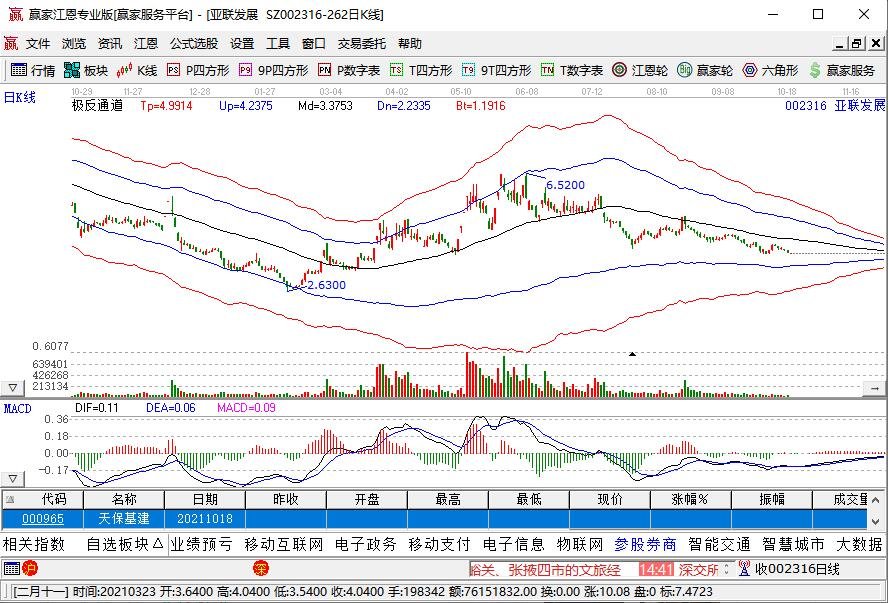Minimize the inner chart window
The image size is (888, 603).
(840, 44)
